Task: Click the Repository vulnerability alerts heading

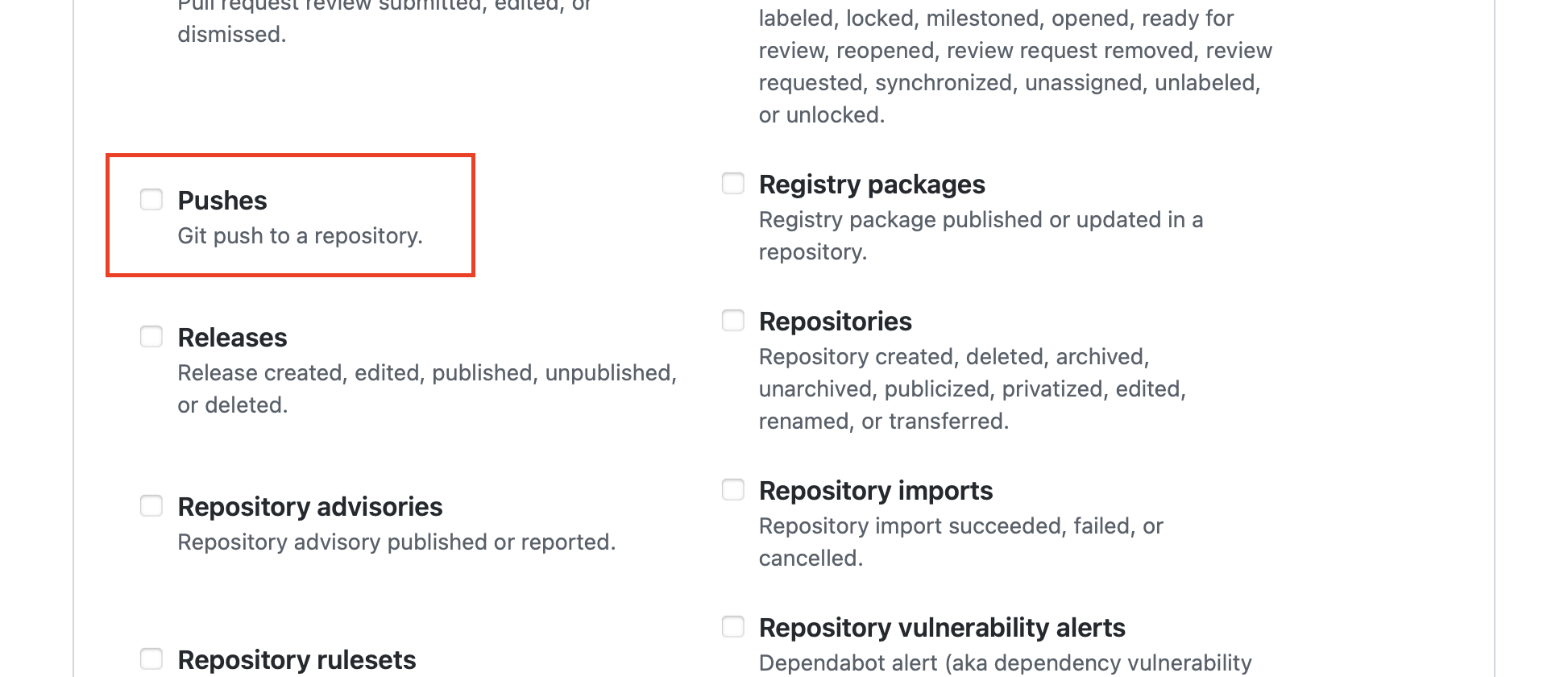Action: pyautogui.click(x=942, y=628)
